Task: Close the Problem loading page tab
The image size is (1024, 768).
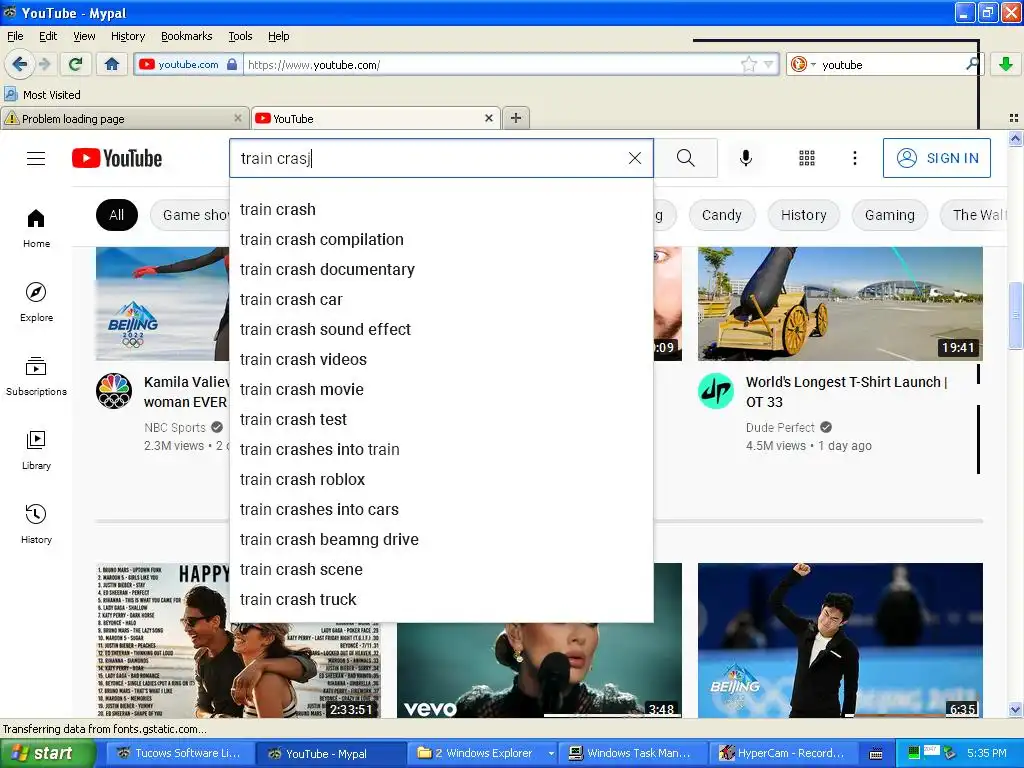Action: (x=238, y=118)
